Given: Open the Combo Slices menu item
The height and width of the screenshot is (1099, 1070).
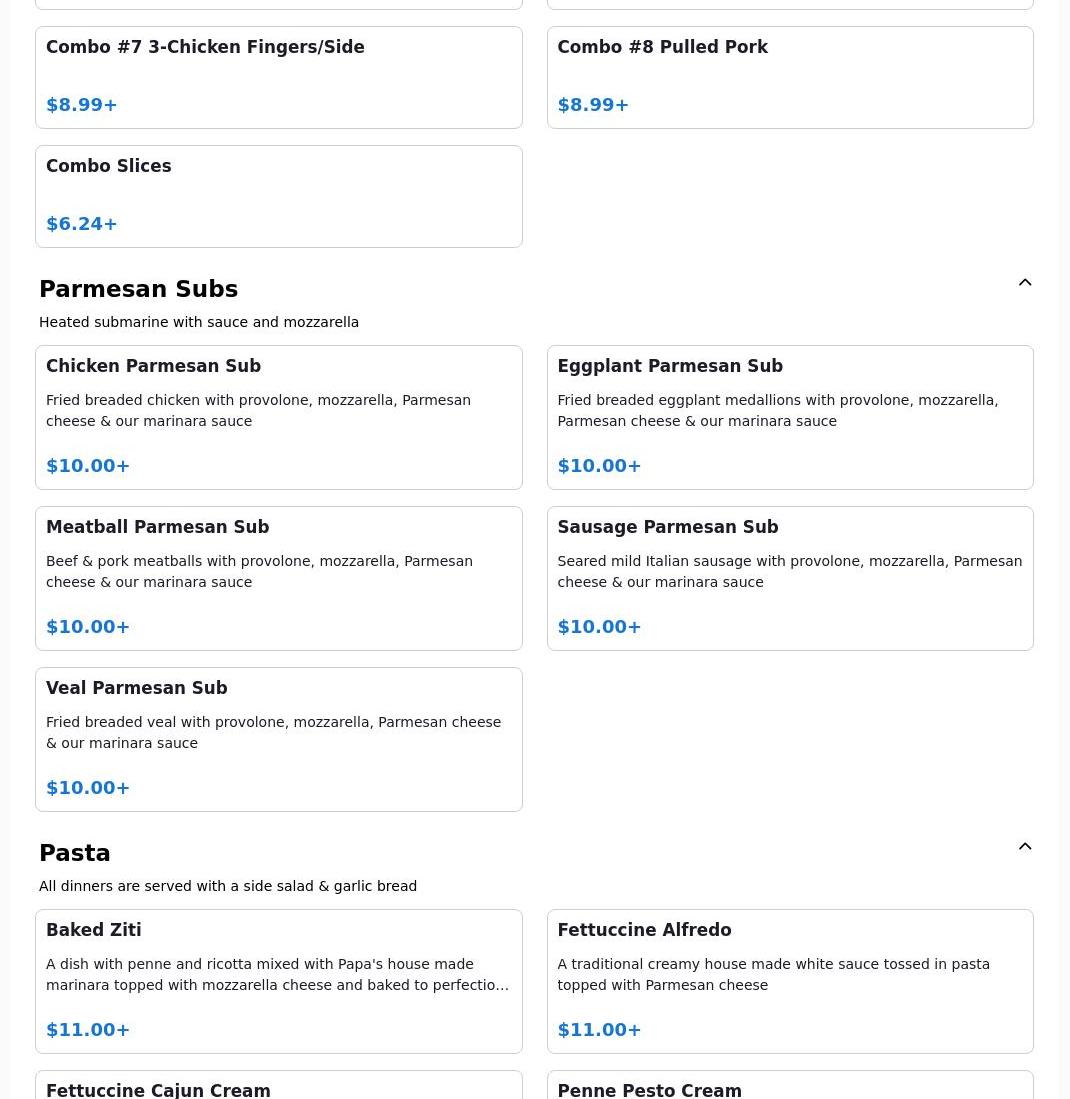Looking at the screenshot, I should [x=278, y=196].
